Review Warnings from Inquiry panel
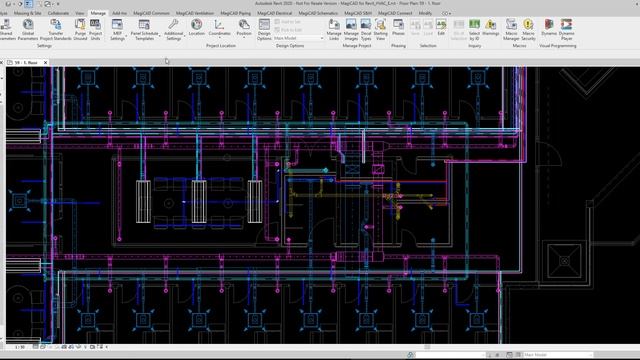This screenshot has height=360, width=640. pyautogui.click(x=491, y=27)
